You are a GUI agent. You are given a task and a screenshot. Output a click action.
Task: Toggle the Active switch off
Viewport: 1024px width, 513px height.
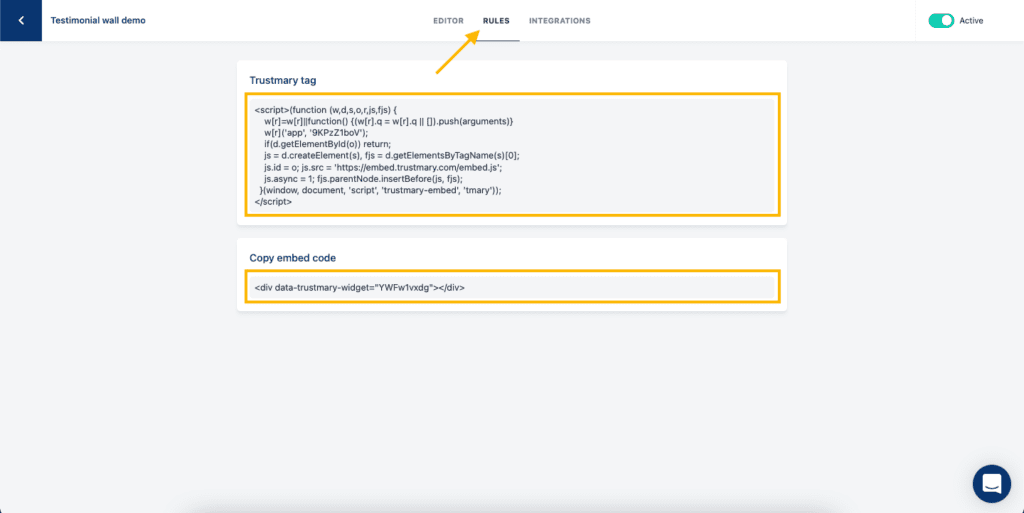tap(941, 21)
